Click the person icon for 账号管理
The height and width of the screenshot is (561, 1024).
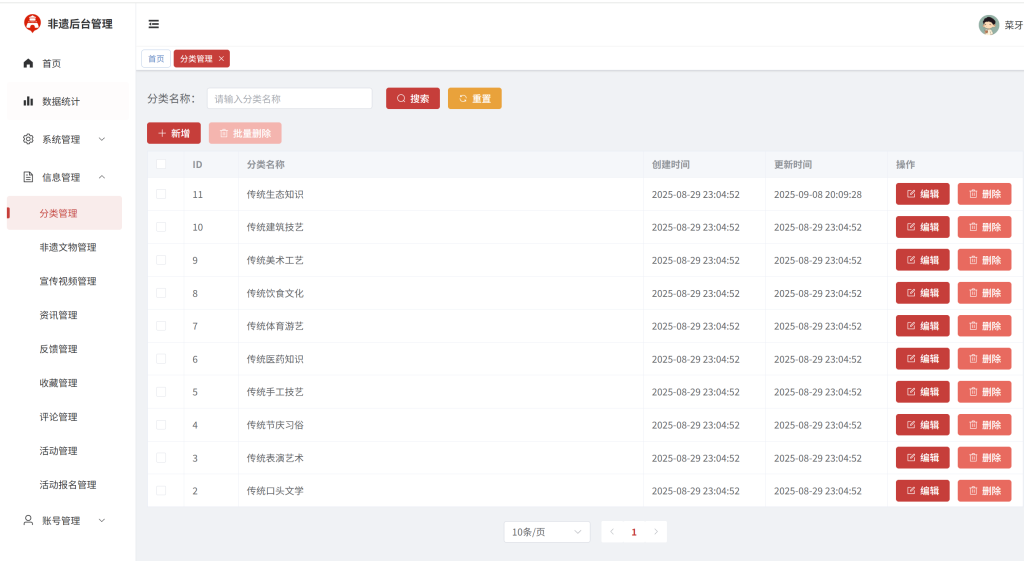[x=28, y=521]
